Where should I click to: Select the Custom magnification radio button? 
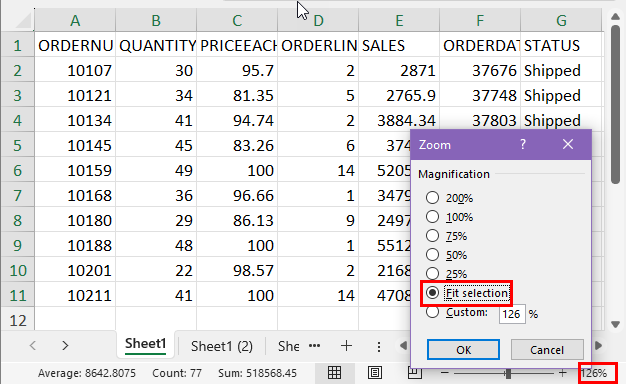click(432, 312)
